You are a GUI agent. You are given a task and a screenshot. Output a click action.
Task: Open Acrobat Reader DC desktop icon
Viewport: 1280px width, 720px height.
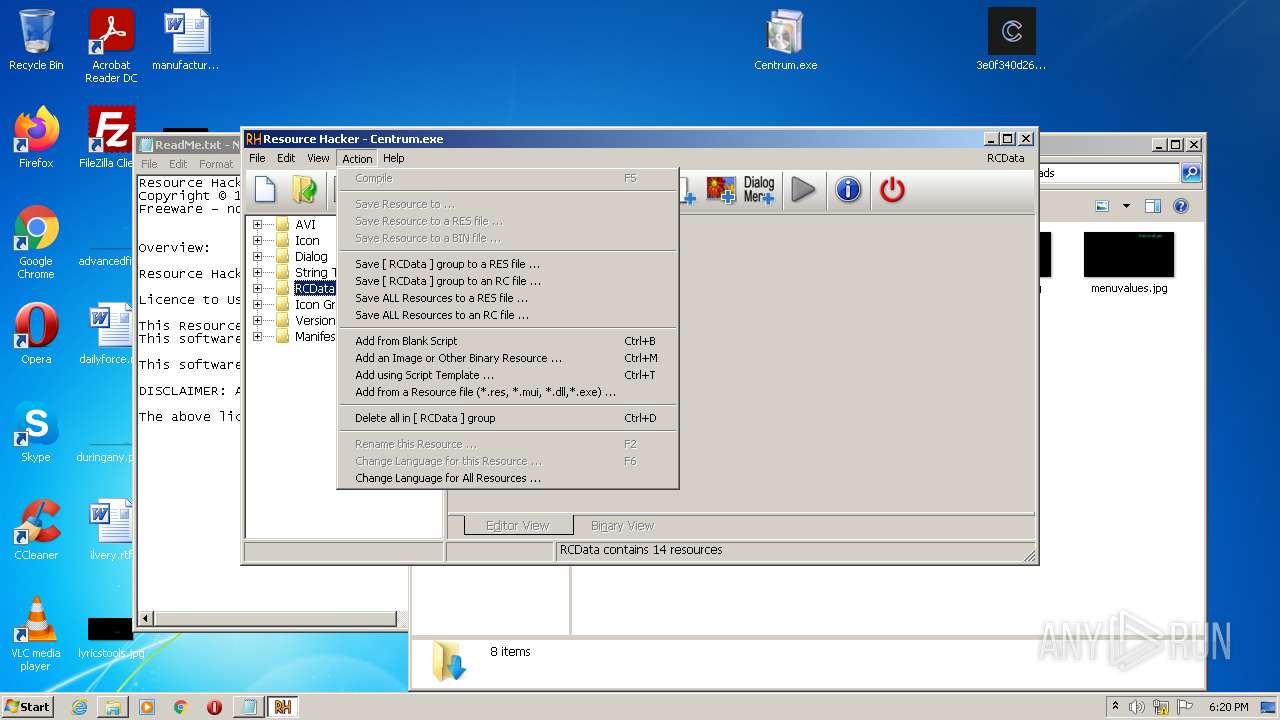(111, 46)
